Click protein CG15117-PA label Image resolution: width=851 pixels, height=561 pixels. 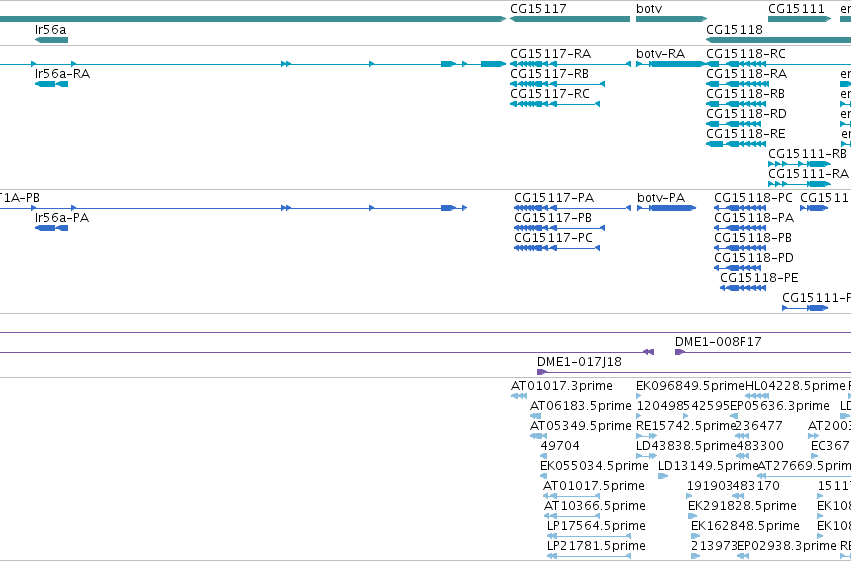tap(554, 198)
